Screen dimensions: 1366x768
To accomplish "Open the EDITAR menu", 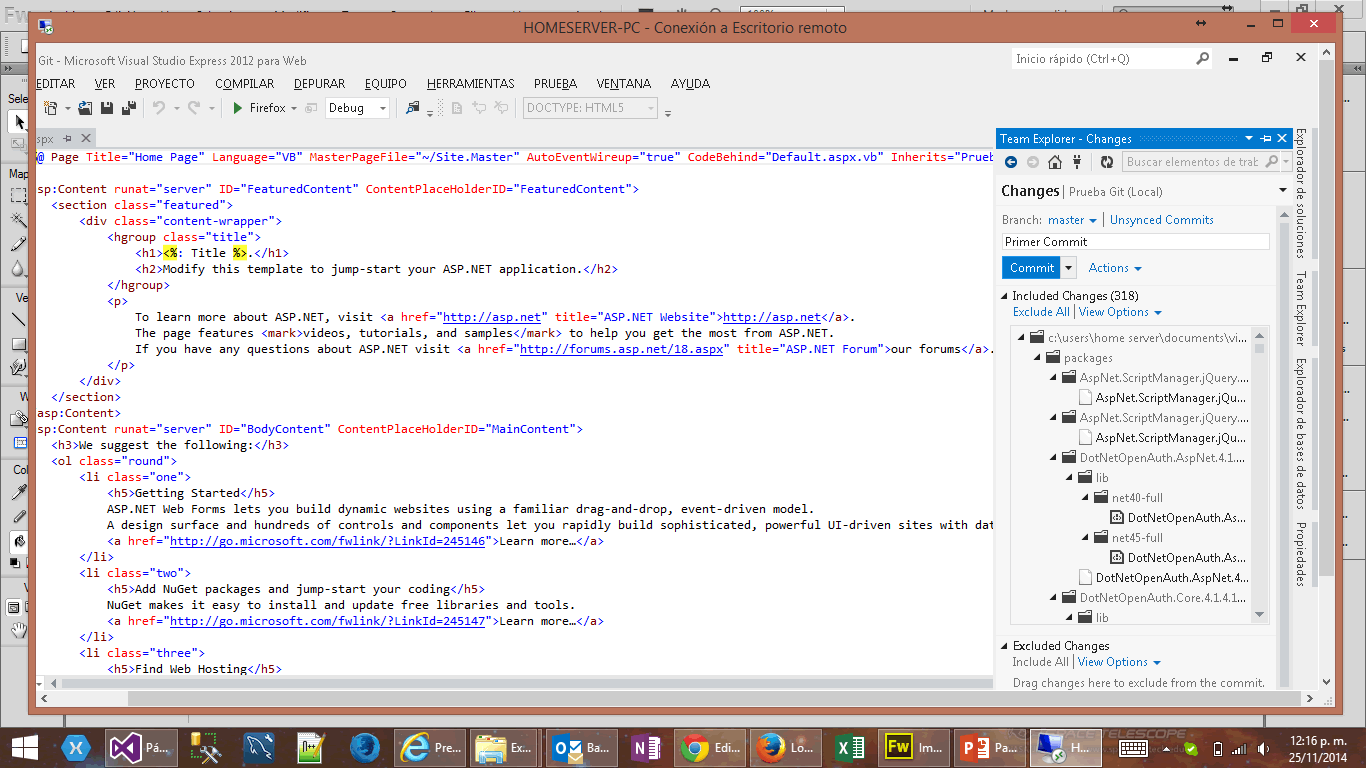I will pyautogui.click(x=55, y=84).
